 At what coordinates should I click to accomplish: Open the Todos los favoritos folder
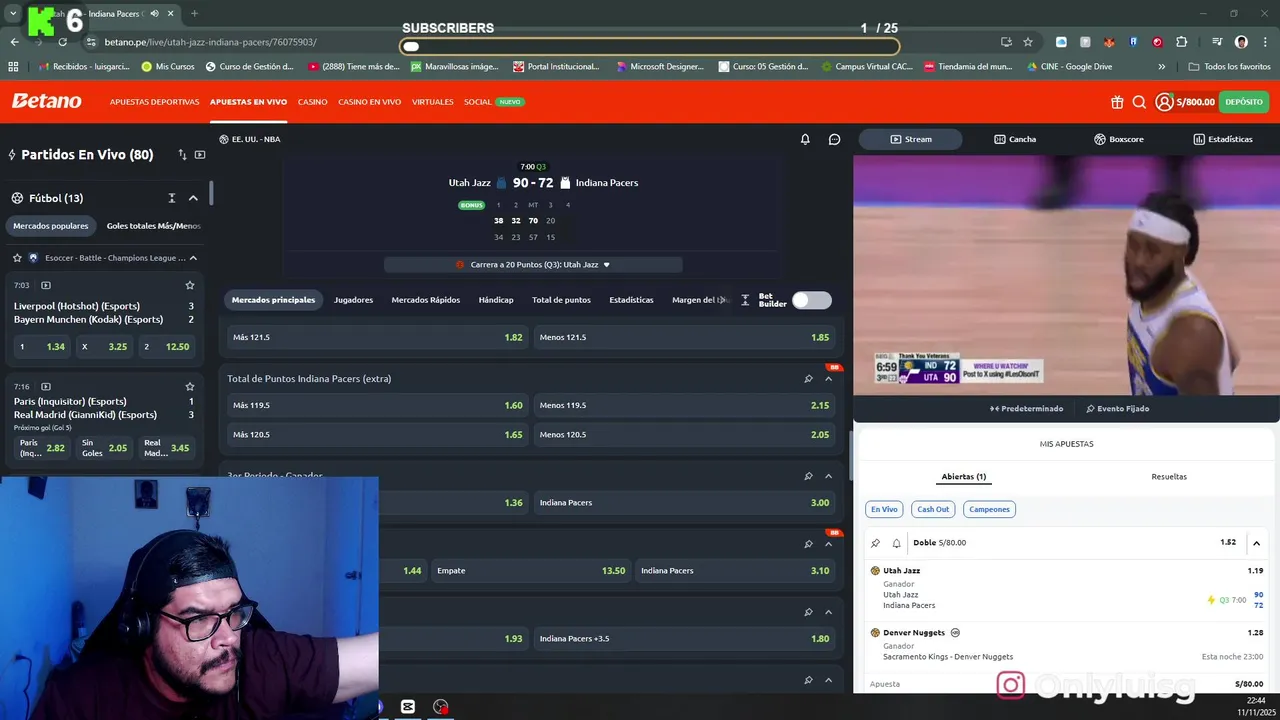(x=1230, y=67)
